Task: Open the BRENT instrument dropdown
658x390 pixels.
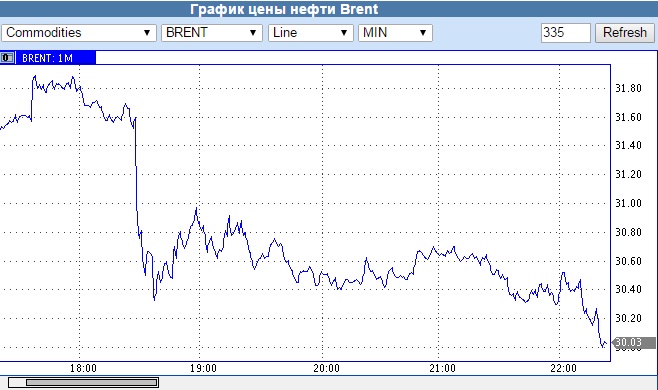Action: click(x=212, y=33)
